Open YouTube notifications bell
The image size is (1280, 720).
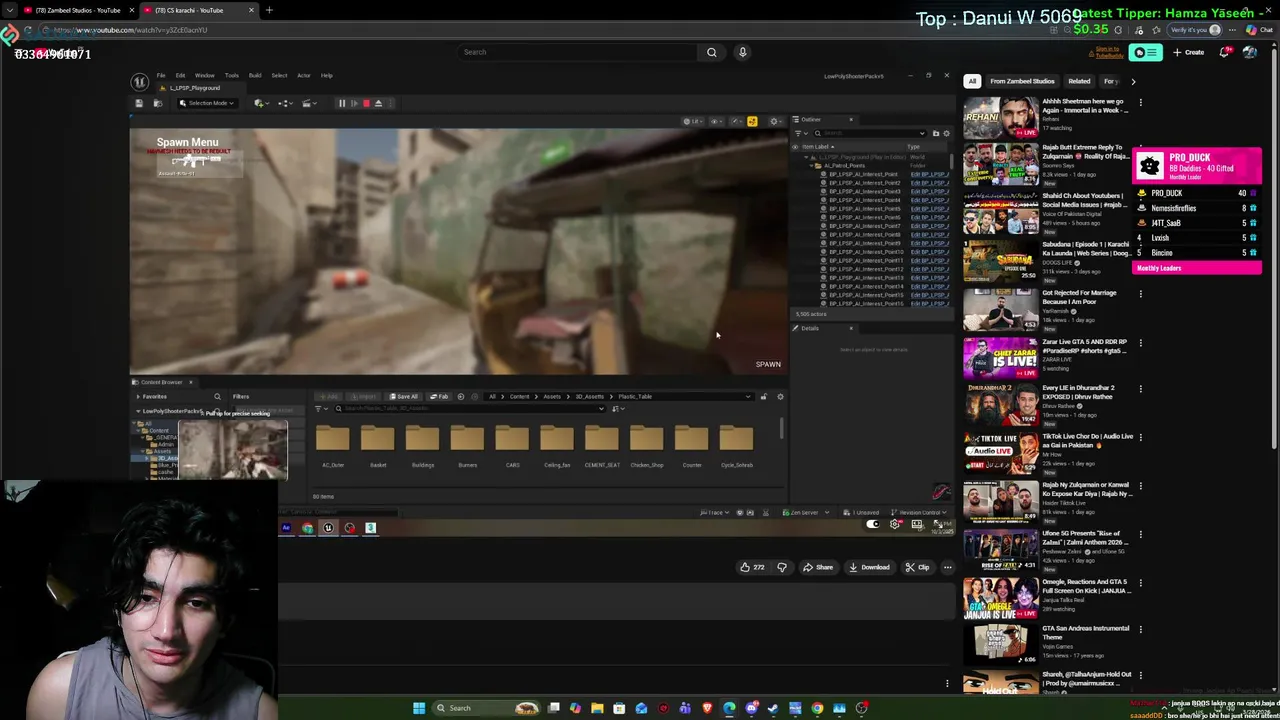pyautogui.click(x=1225, y=52)
